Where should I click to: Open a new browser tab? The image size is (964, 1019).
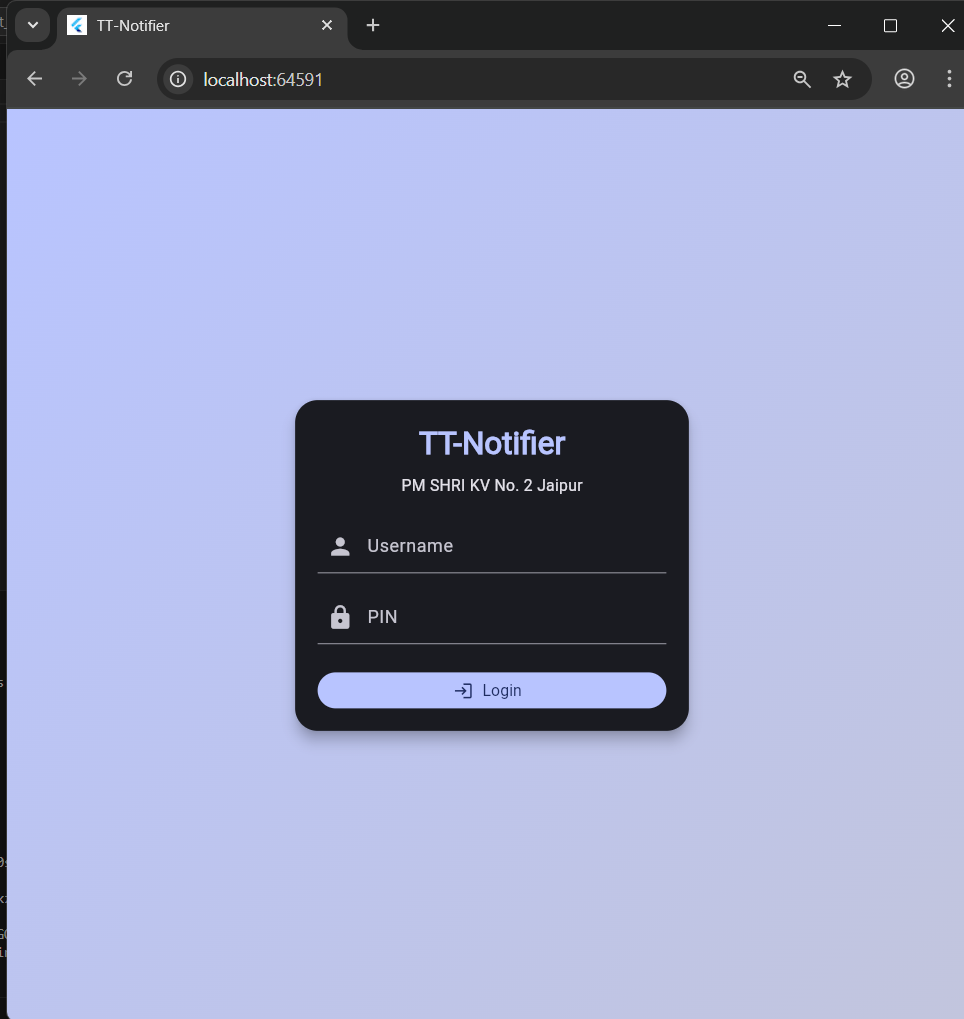pos(373,26)
